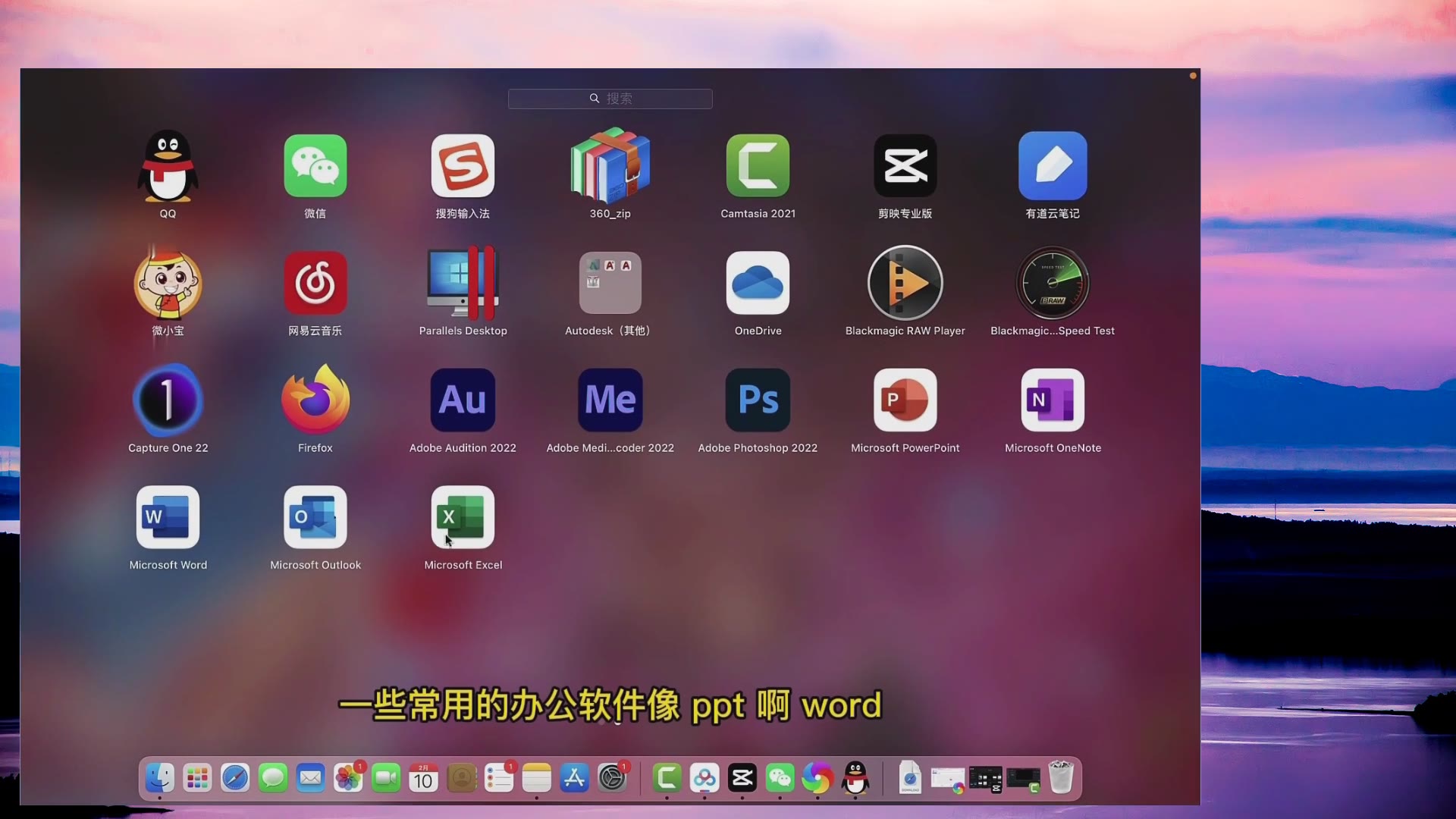Open the Trash from the Dock
This screenshot has width=1456, height=819.
pyautogui.click(x=1061, y=777)
